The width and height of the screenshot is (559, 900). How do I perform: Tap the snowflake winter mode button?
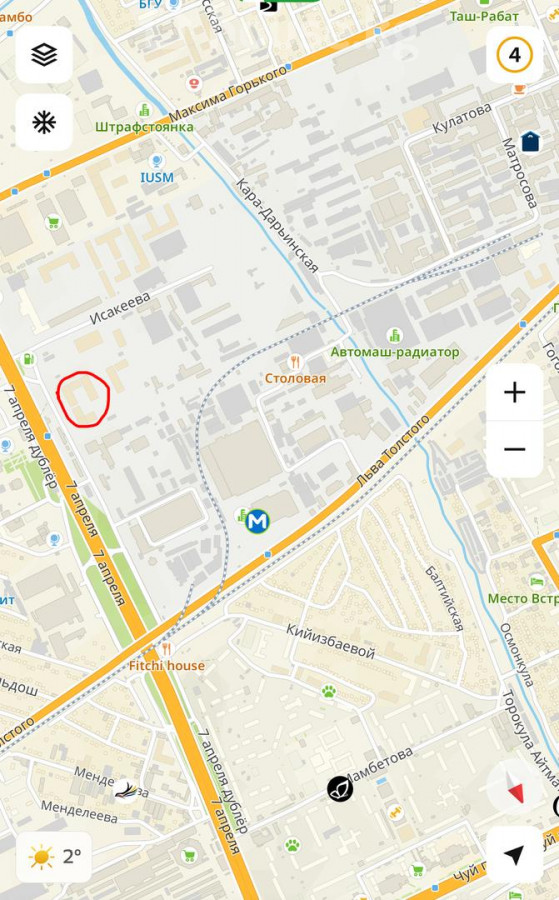tap(44, 122)
